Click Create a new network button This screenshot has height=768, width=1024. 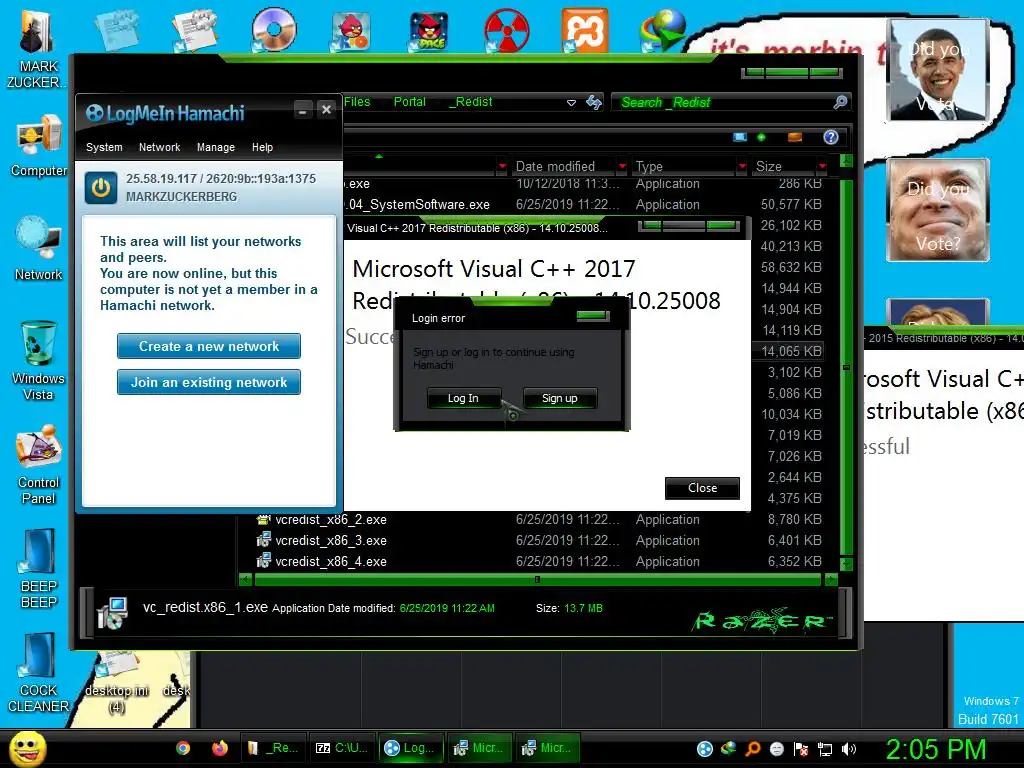(209, 346)
